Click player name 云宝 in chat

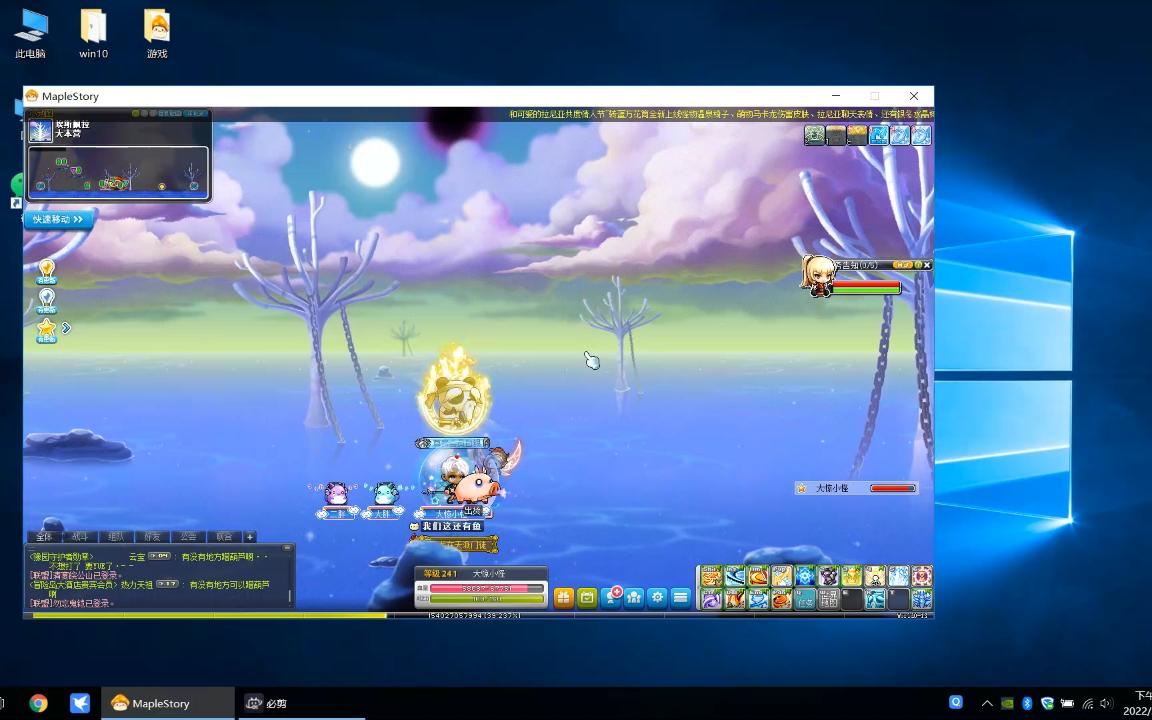[x=136, y=557]
